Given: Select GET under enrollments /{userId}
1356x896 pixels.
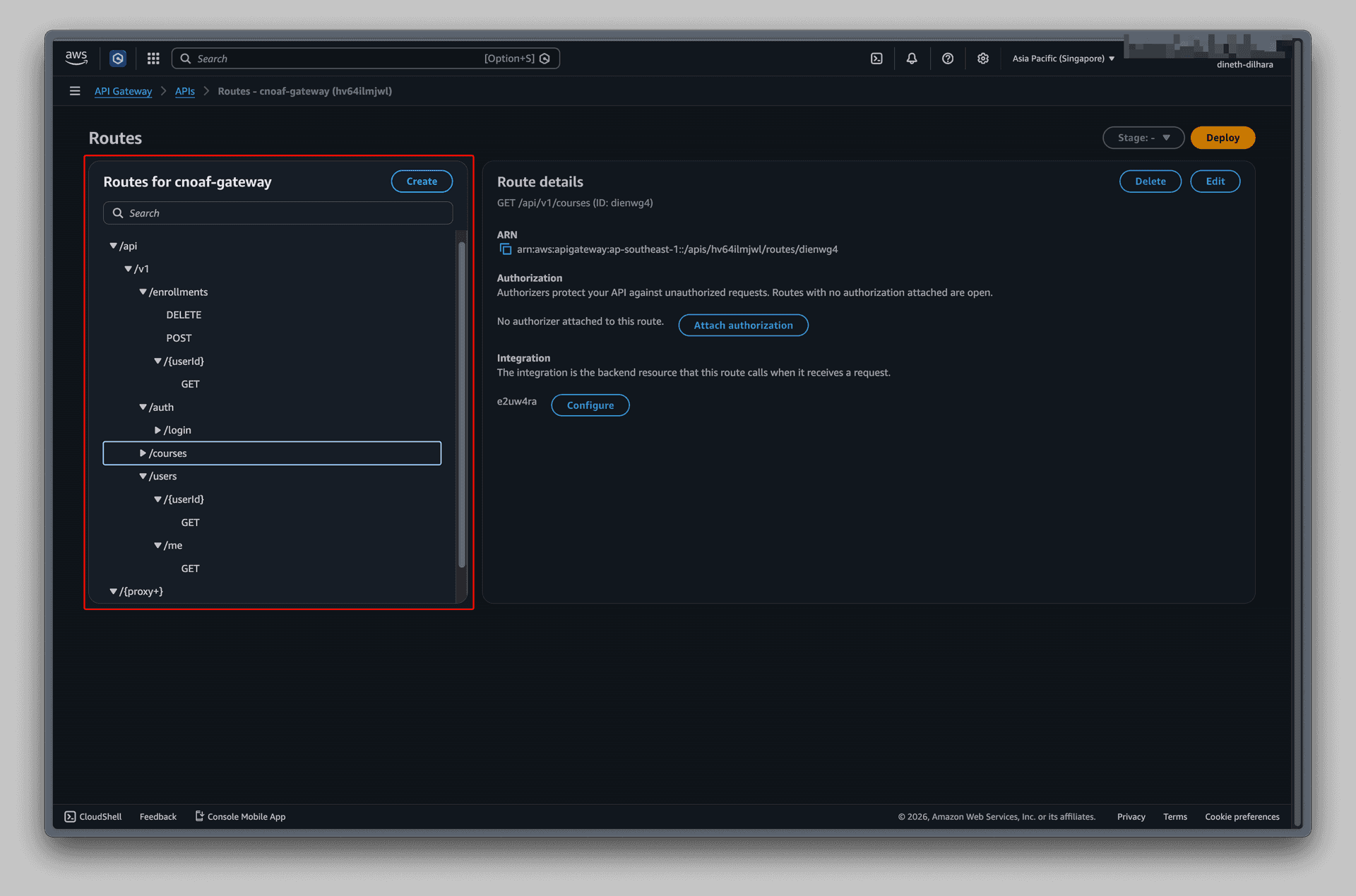Looking at the screenshot, I should coord(190,384).
